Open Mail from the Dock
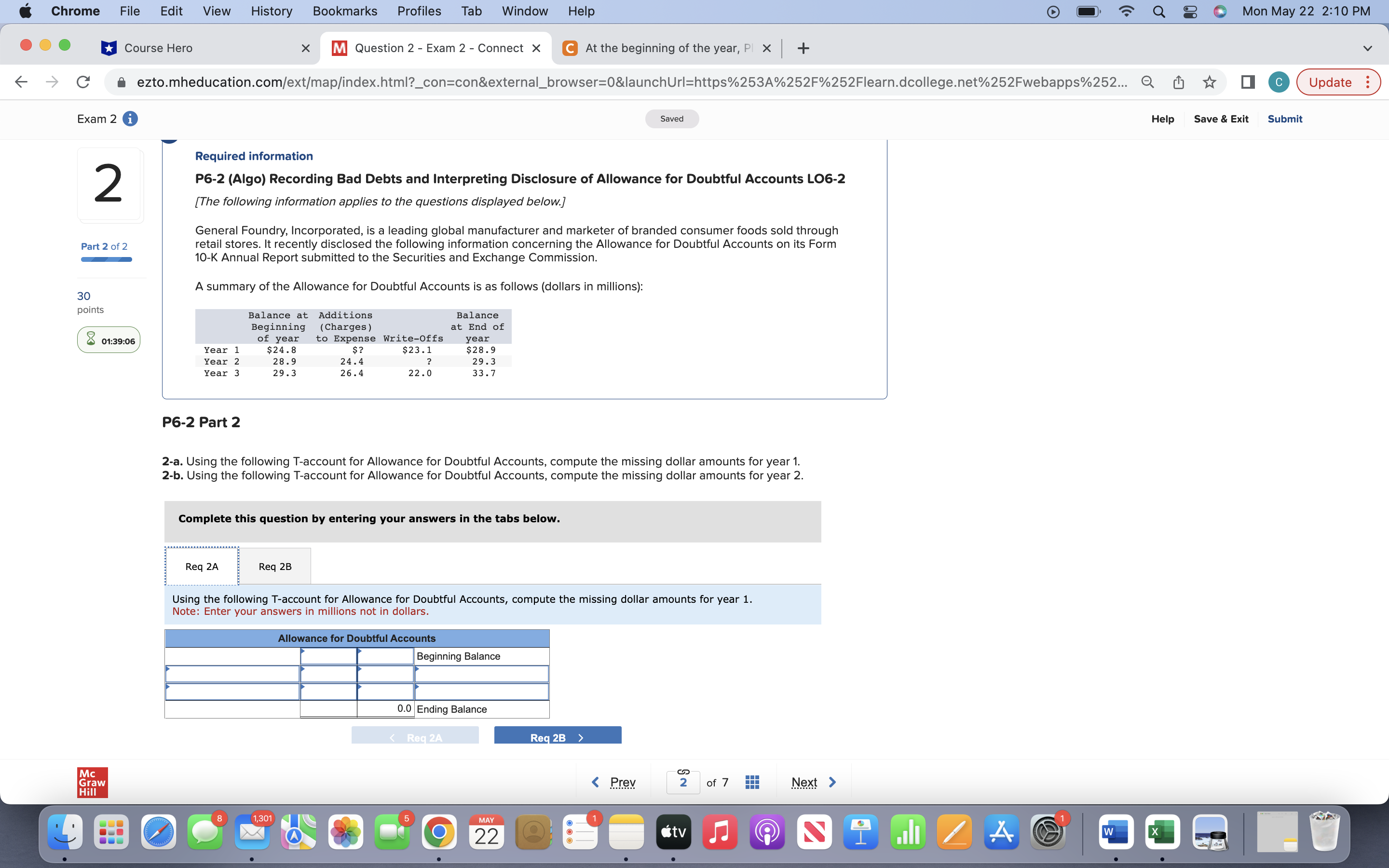The height and width of the screenshot is (868, 1389). coord(253,831)
